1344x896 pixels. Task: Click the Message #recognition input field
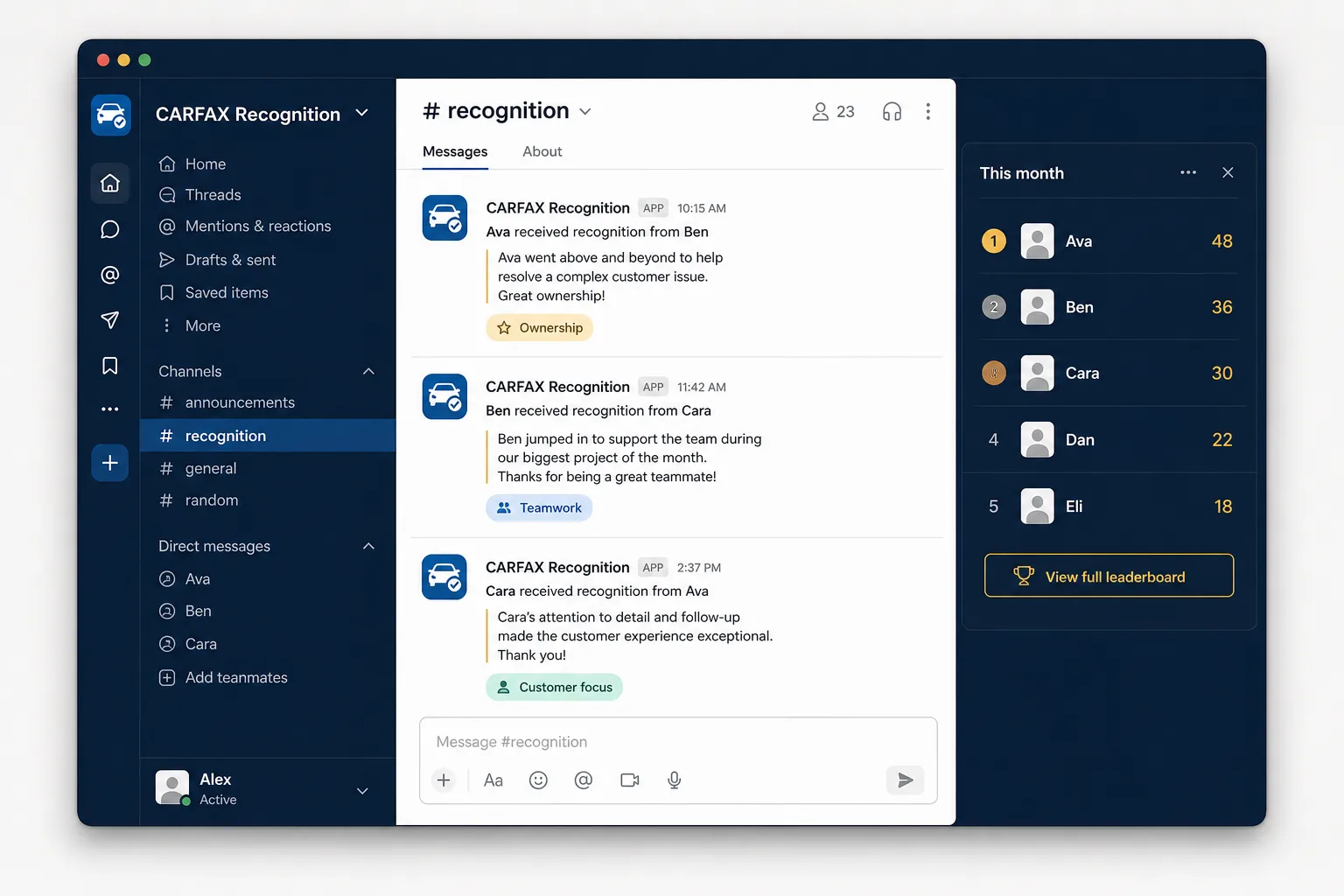click(x=678, y=742)
